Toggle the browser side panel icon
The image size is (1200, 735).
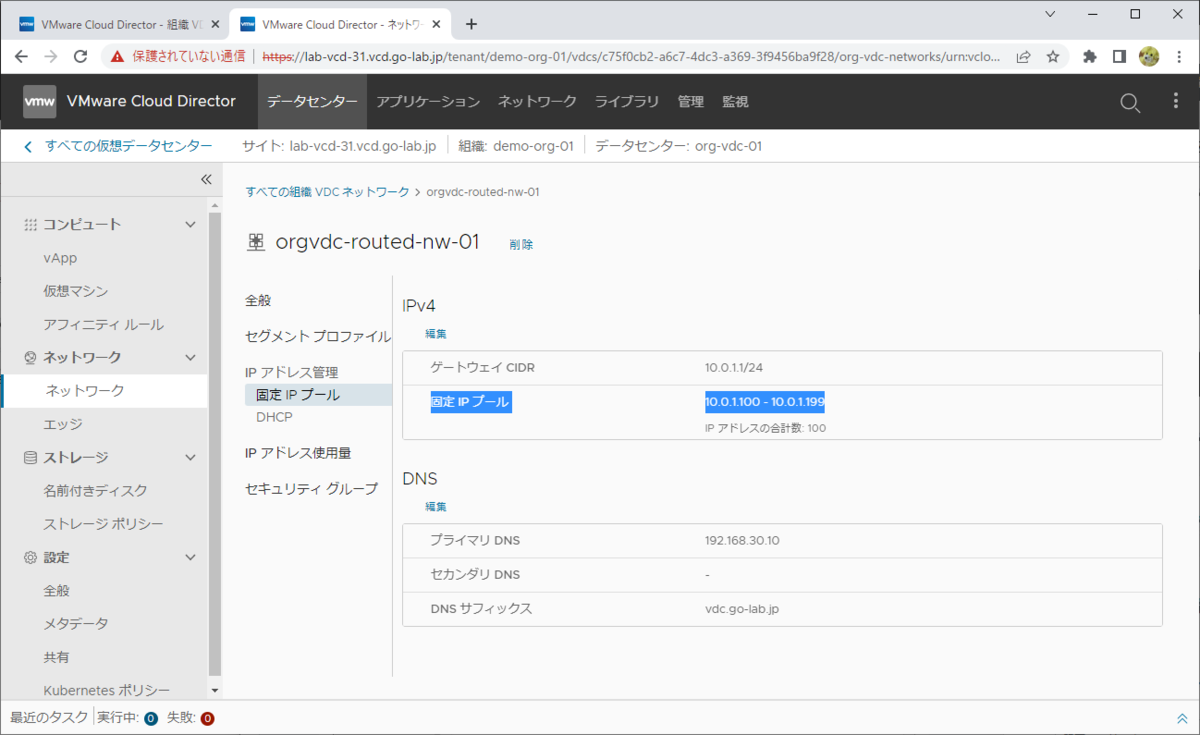click(x=1119, y=57)
